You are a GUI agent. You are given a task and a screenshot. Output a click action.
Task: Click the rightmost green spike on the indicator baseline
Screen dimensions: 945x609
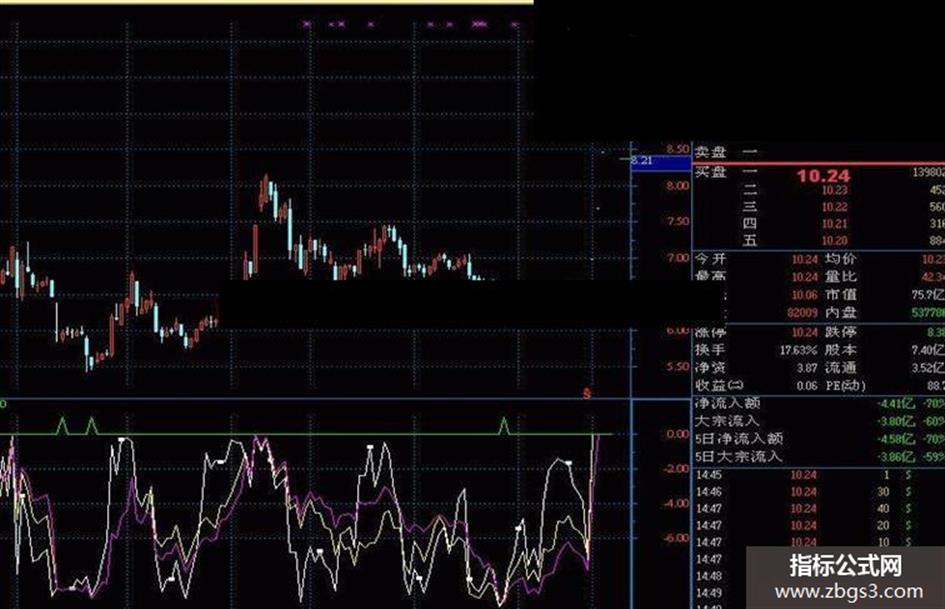(504, 426)
